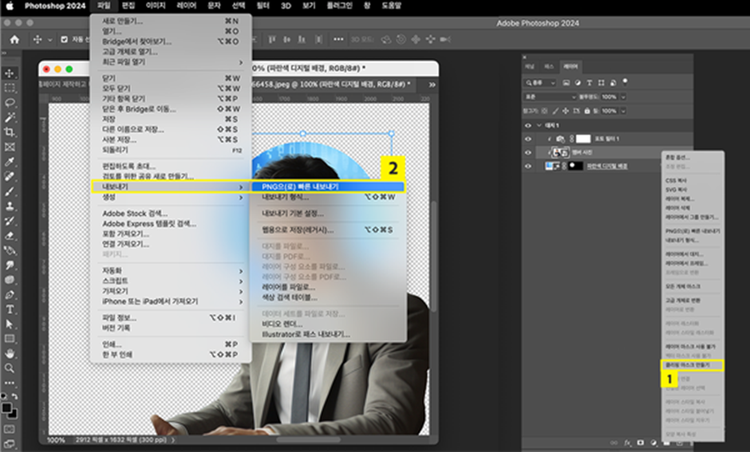The height and width of the screenshot is (452, 750).
Task: Select the Smudge tool
Action: point(10,265)
